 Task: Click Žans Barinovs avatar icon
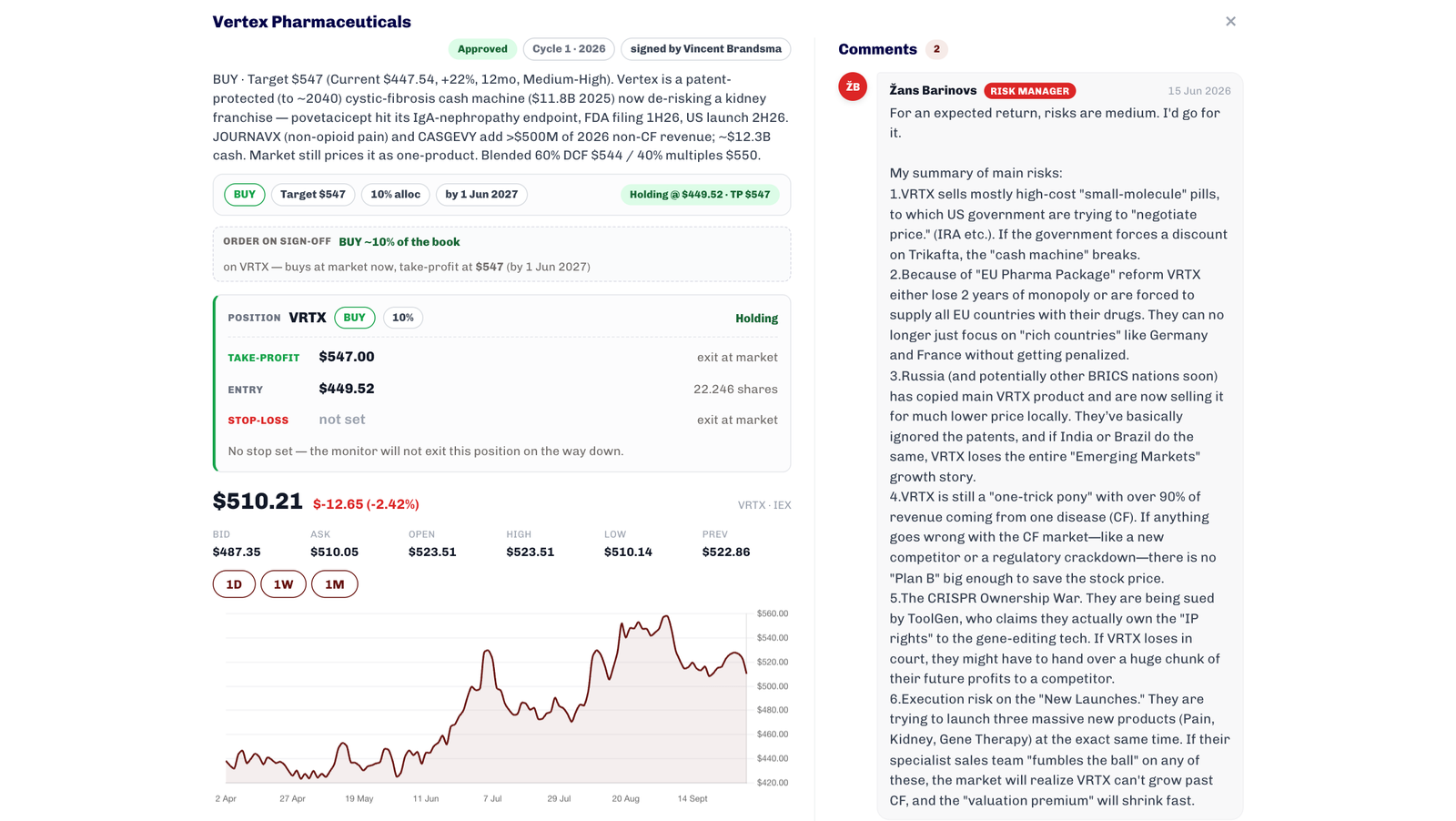point(853,86)
